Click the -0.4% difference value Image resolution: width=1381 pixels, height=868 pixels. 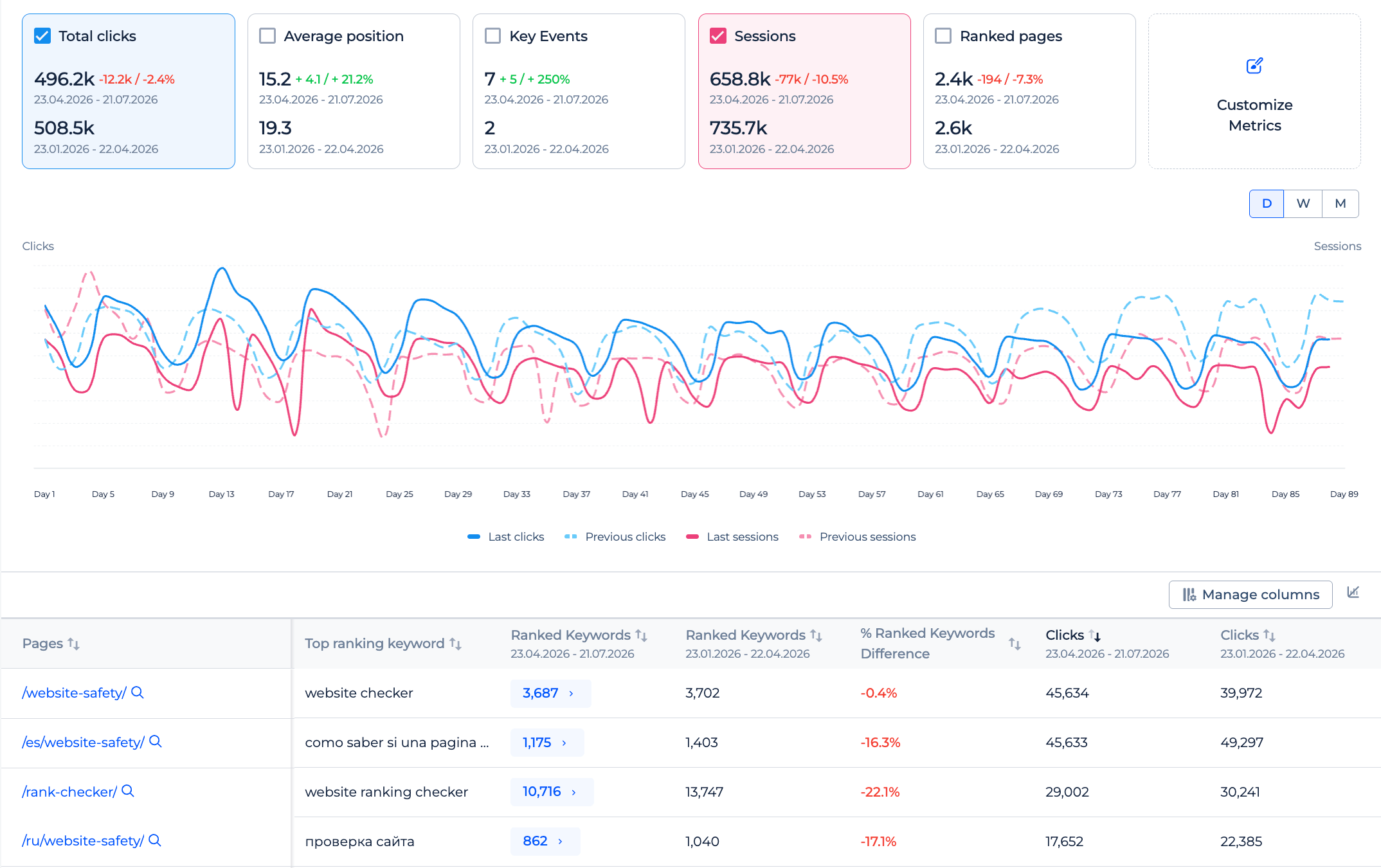pyautogui.click(x=878, y=693)
